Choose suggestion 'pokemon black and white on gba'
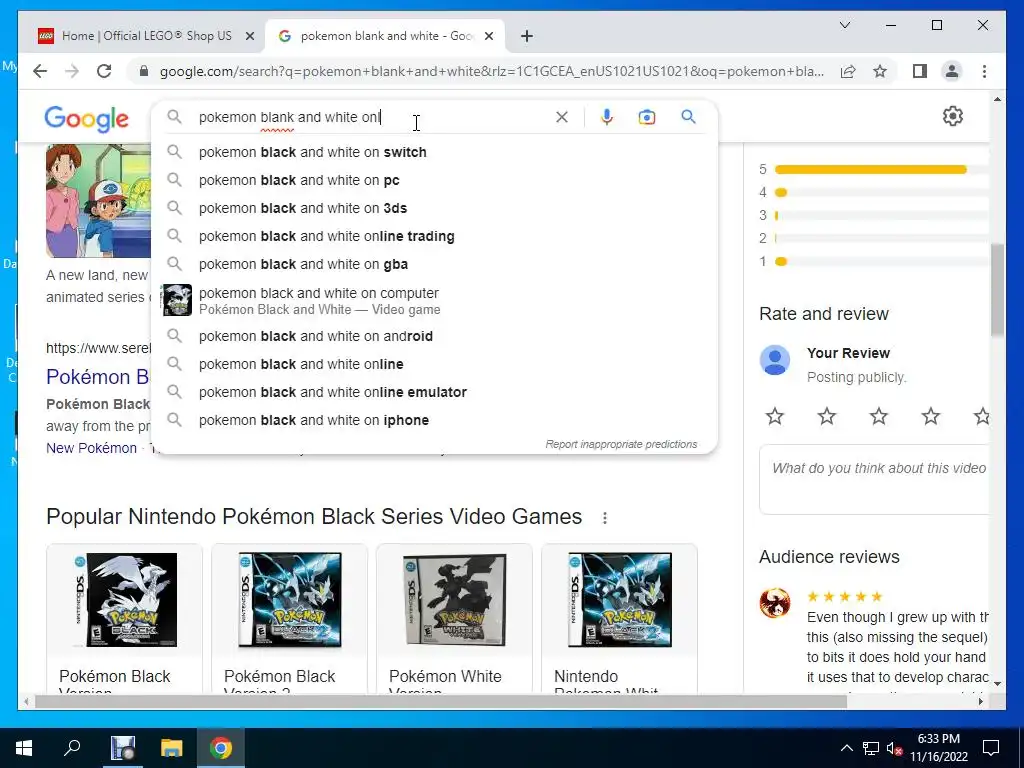Image resolution: width=1024 pixels, height=768 pixels. [x=434, y=264]
